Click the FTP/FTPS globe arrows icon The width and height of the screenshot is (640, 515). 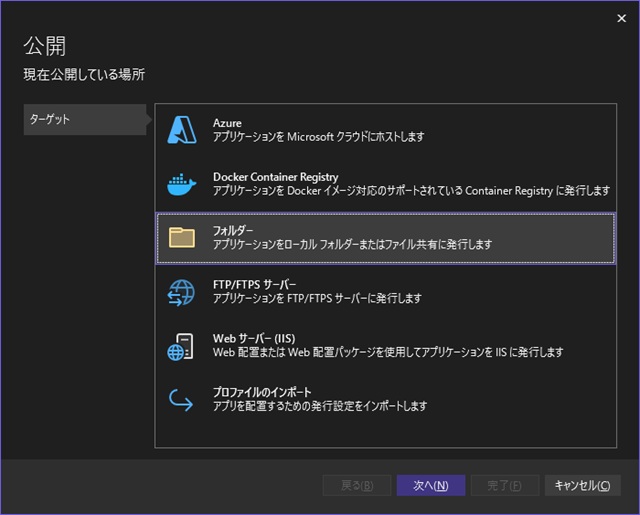pyautogui.click(x=181, y=292)
